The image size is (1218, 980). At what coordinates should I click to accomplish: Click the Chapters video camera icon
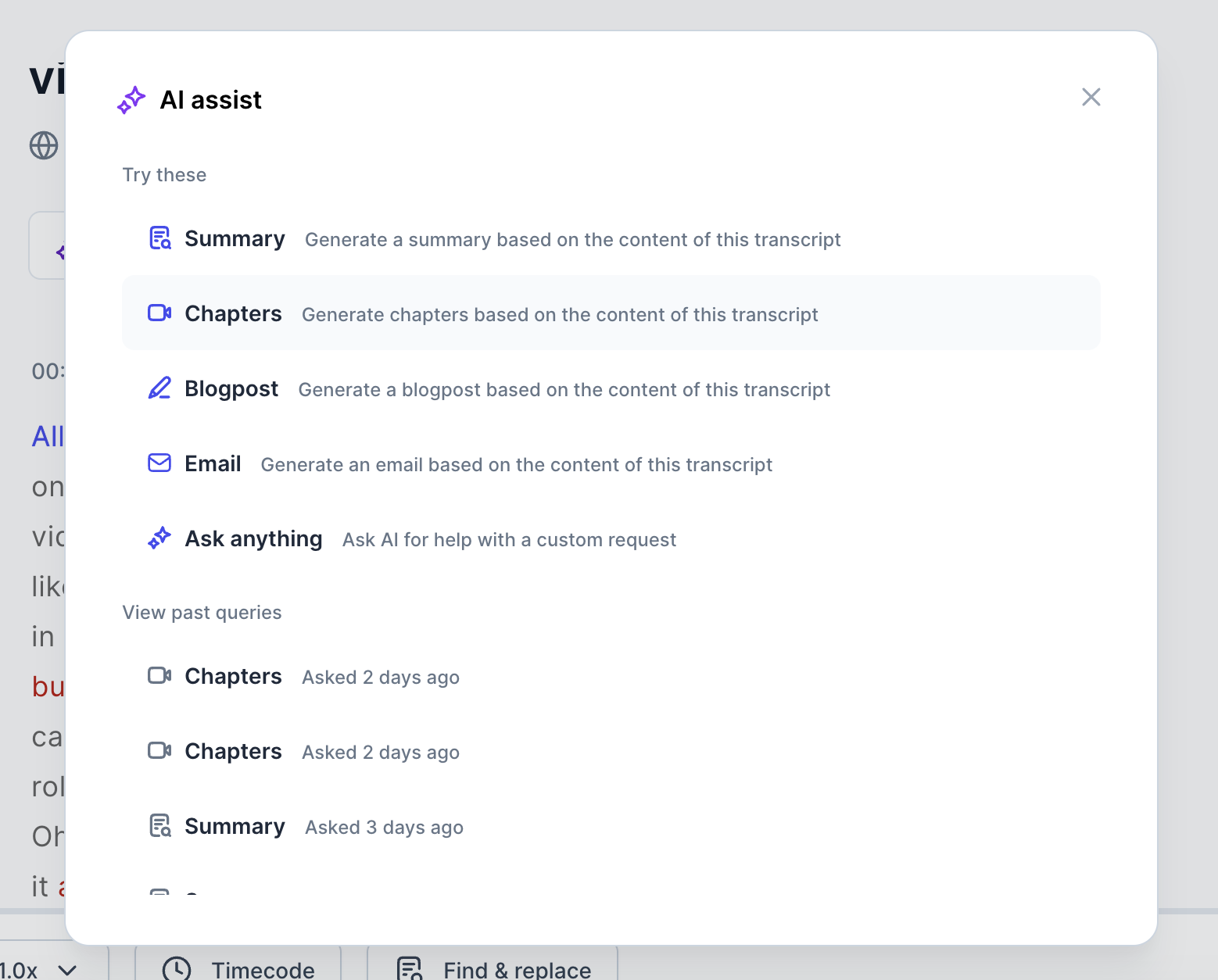pos(159,313)
